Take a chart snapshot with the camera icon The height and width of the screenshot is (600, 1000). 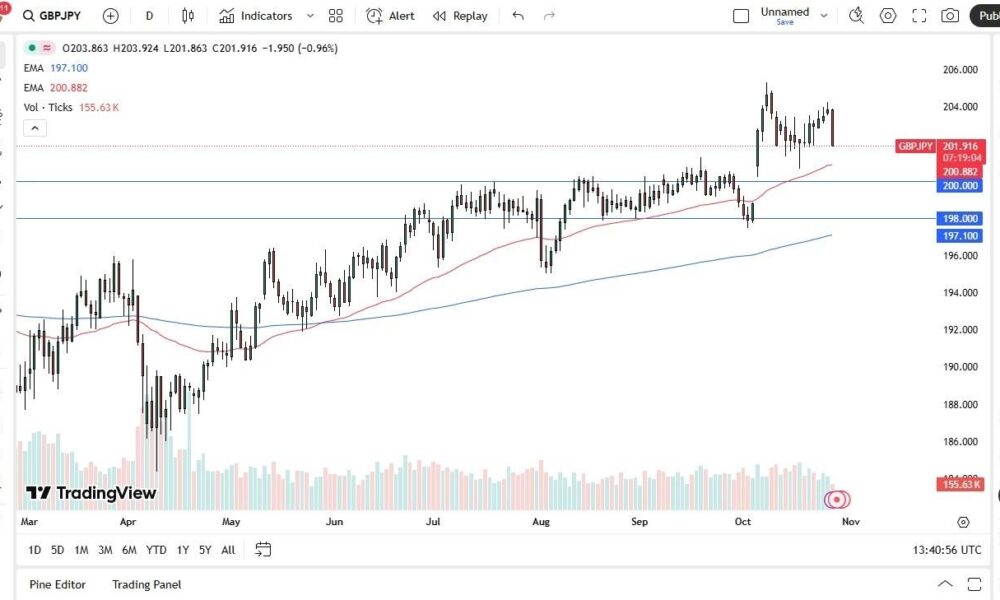[x=950, y=16]
